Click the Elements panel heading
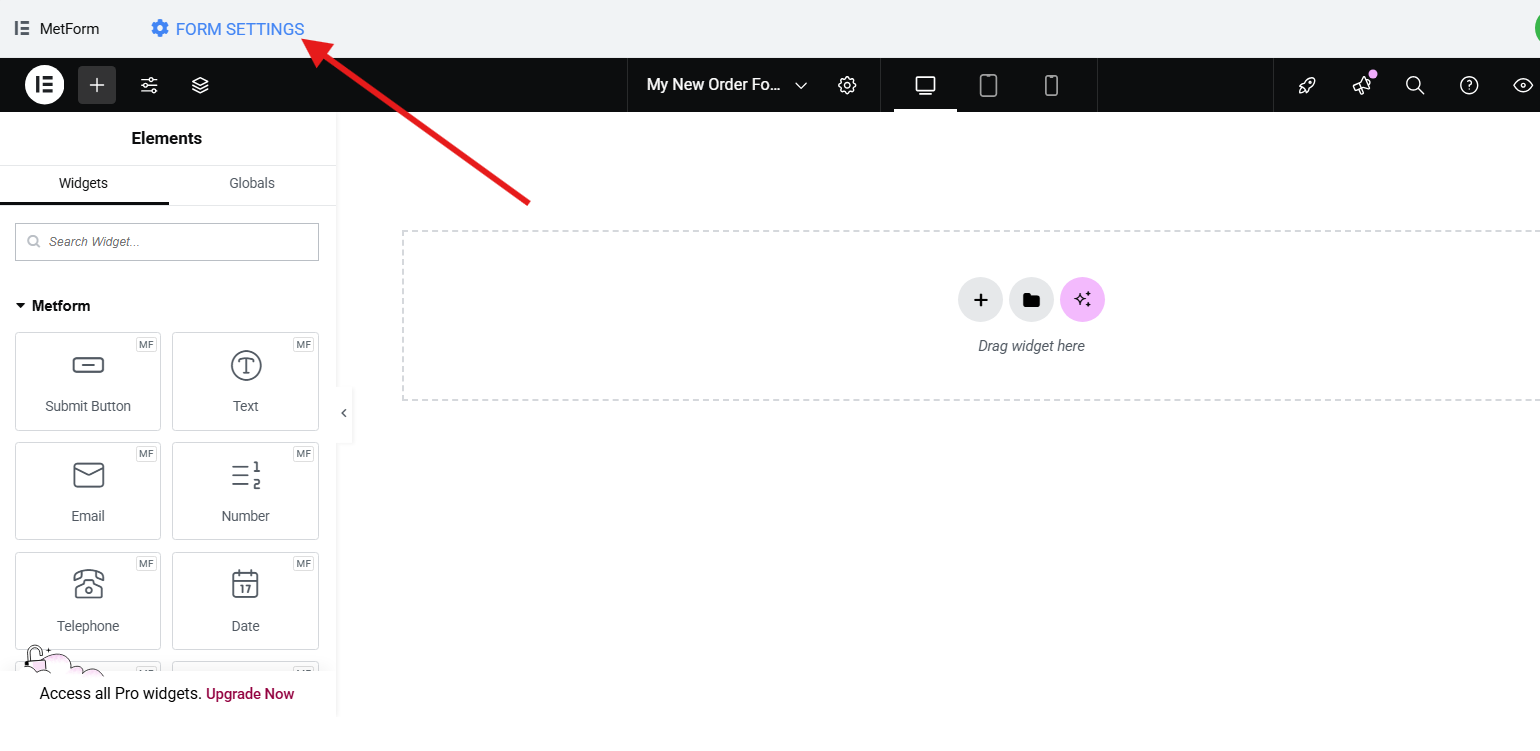The image size is (1540, 751). tap(167, 139)
